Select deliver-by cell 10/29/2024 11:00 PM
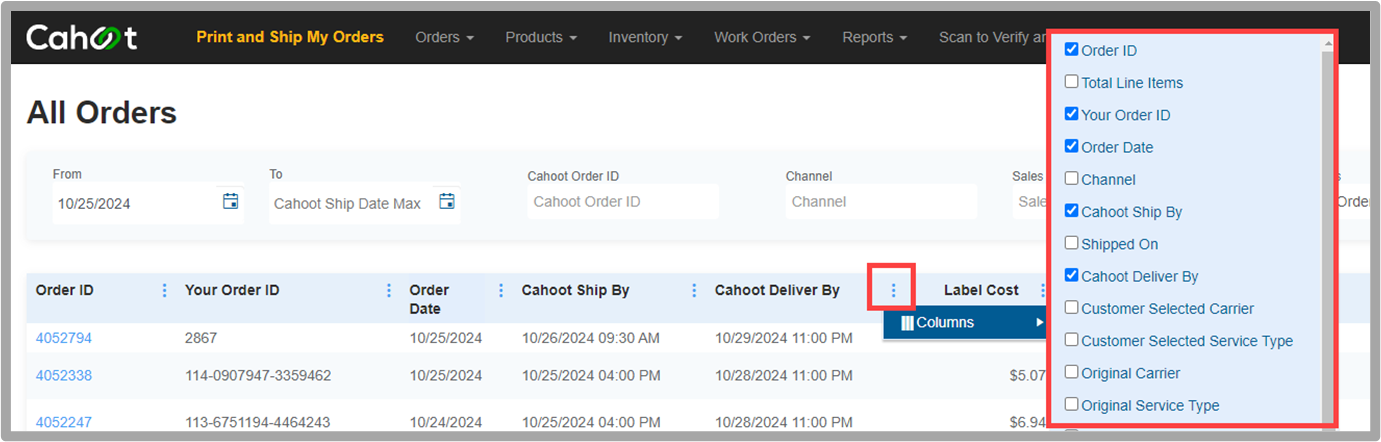 coord(784,338)
